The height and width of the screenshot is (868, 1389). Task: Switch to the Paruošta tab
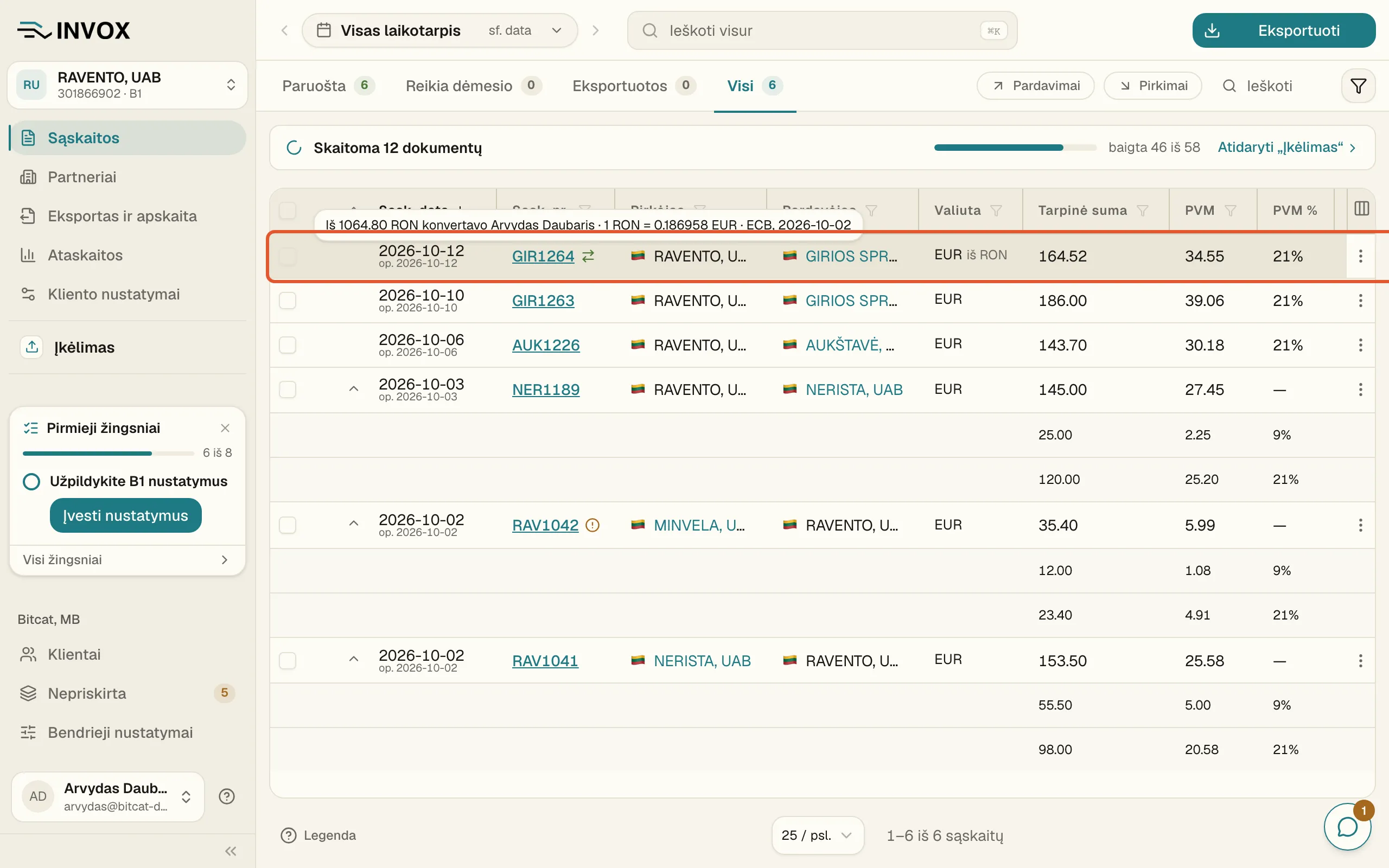click(x=328, y=86)
